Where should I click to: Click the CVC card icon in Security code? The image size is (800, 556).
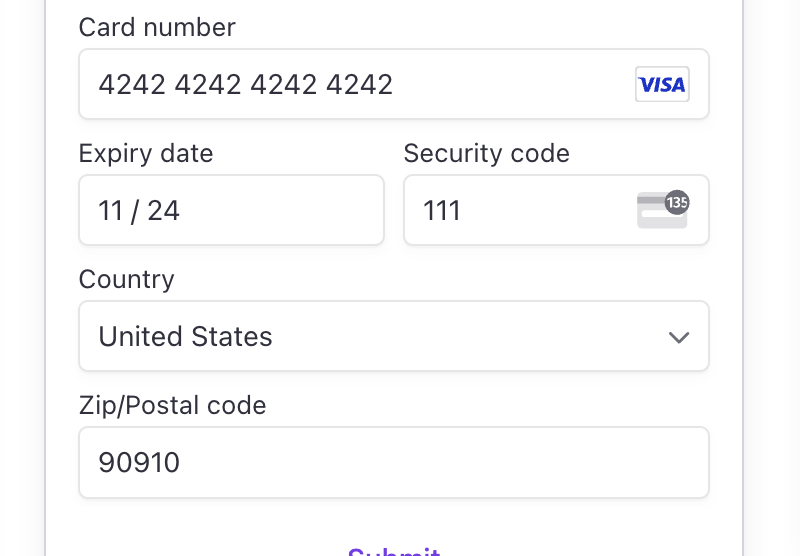(660, 212)
